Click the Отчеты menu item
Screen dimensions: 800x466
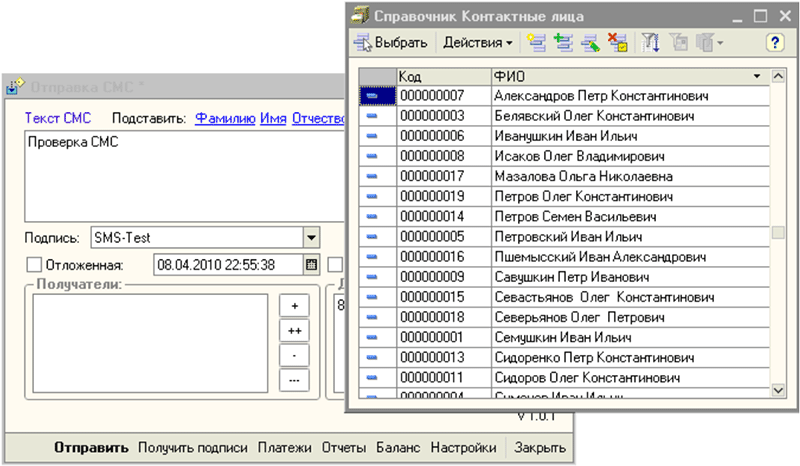[343, 448]
